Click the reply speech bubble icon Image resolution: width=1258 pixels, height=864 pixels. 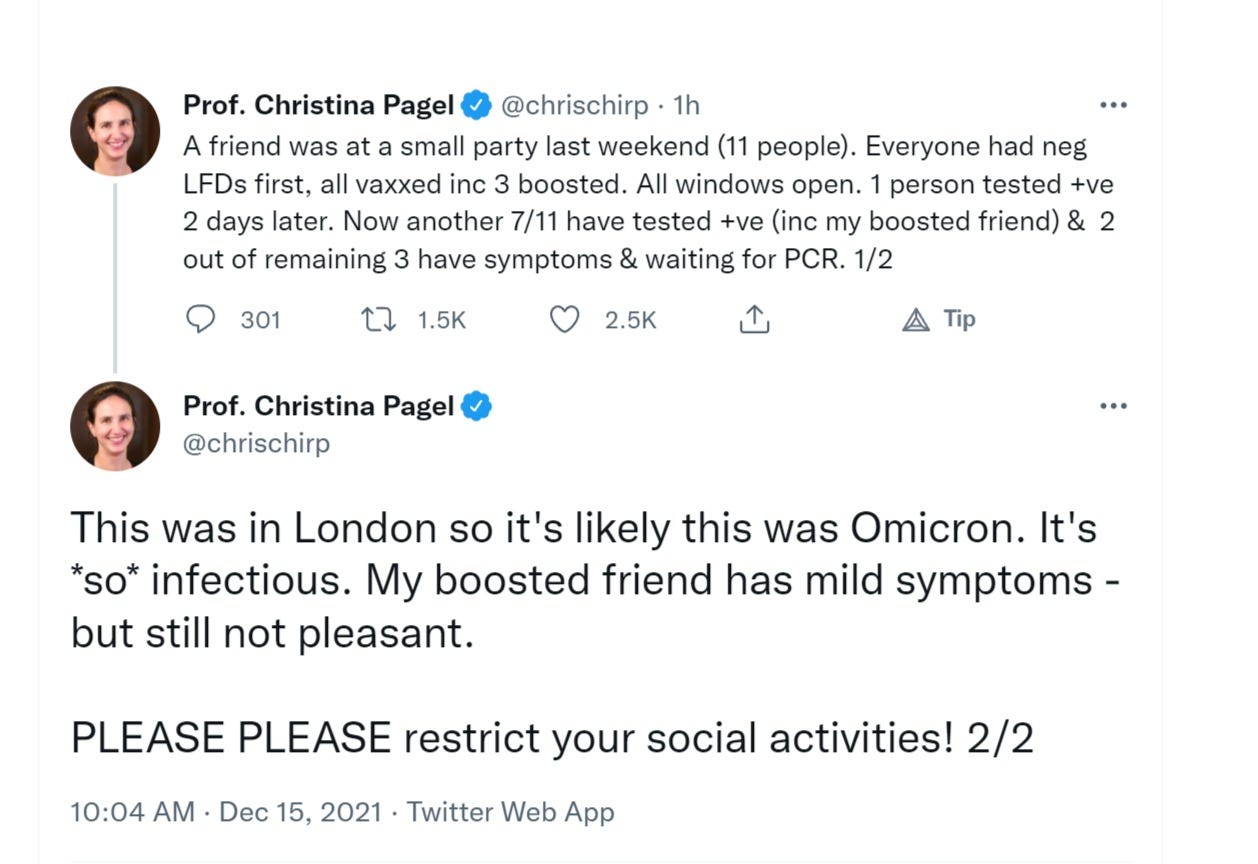pos(201,319)
